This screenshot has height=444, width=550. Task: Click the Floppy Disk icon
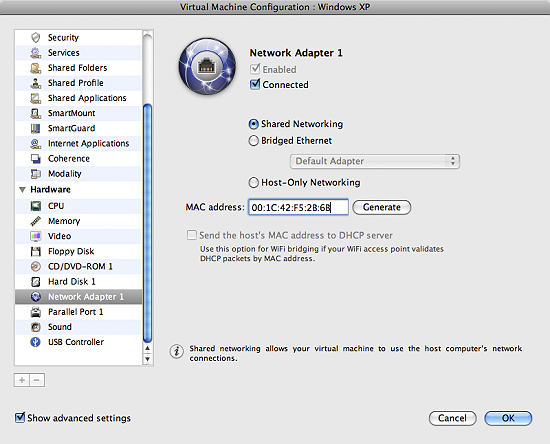click(35, 251)
